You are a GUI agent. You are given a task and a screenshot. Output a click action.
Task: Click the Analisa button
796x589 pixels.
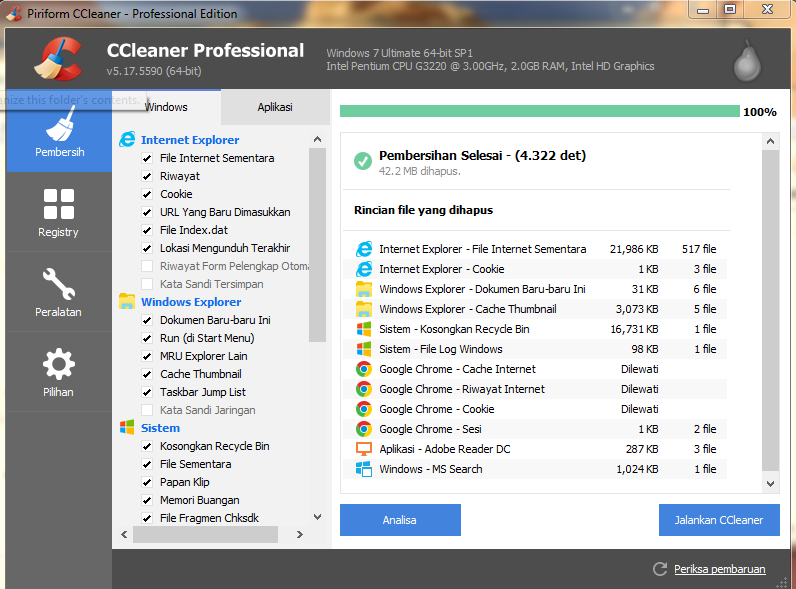tap(400, 520)
